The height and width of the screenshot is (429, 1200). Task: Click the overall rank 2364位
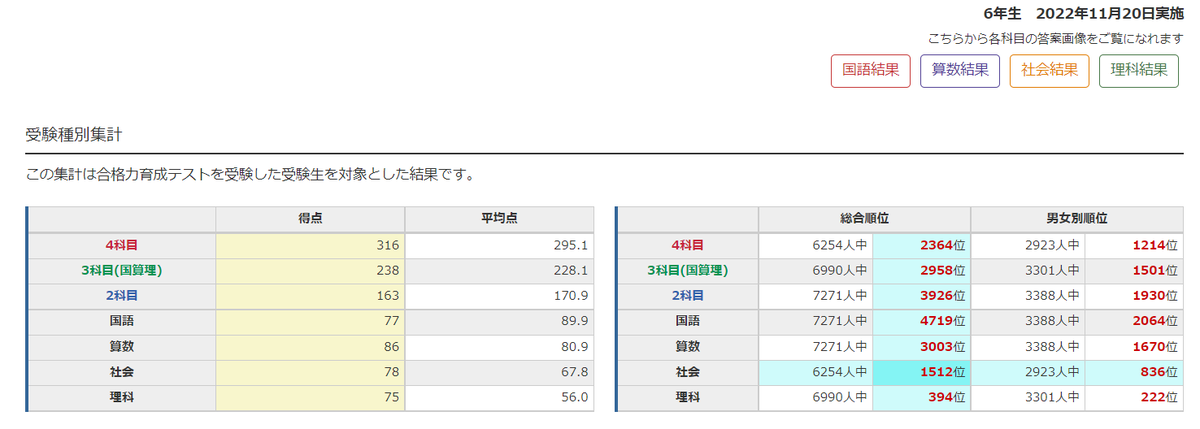(x=942, y=245)
